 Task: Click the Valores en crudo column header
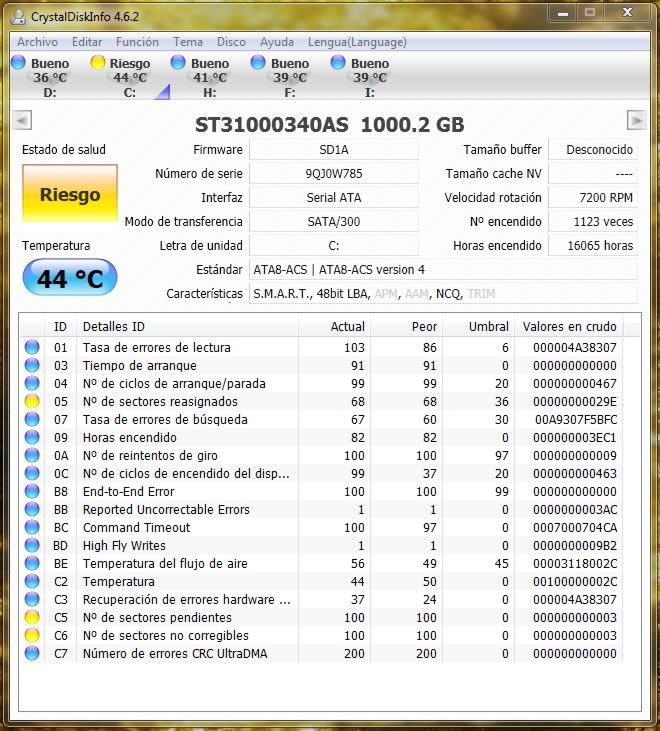(569, 326)
